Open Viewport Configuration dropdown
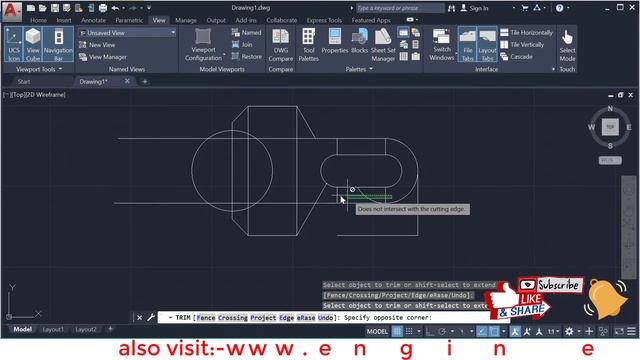 pos(203,44)
